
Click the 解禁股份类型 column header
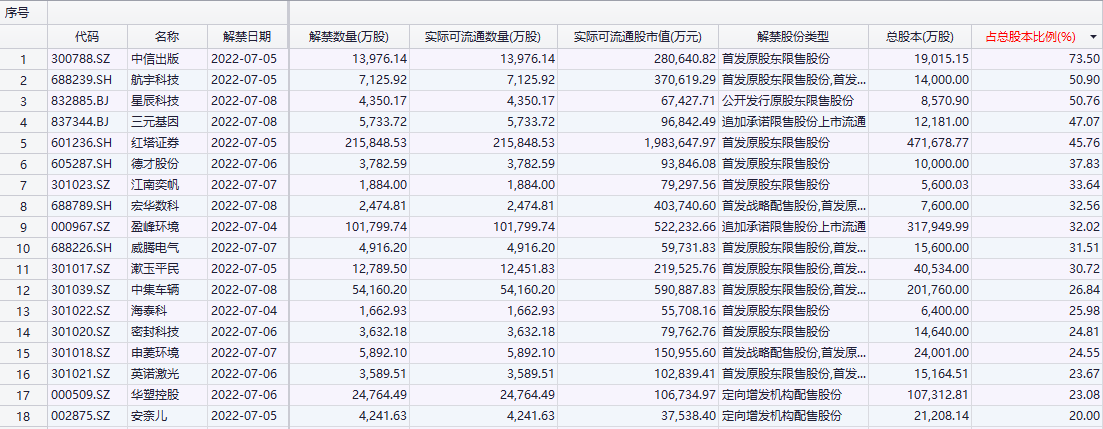click(x=793, y=37)
